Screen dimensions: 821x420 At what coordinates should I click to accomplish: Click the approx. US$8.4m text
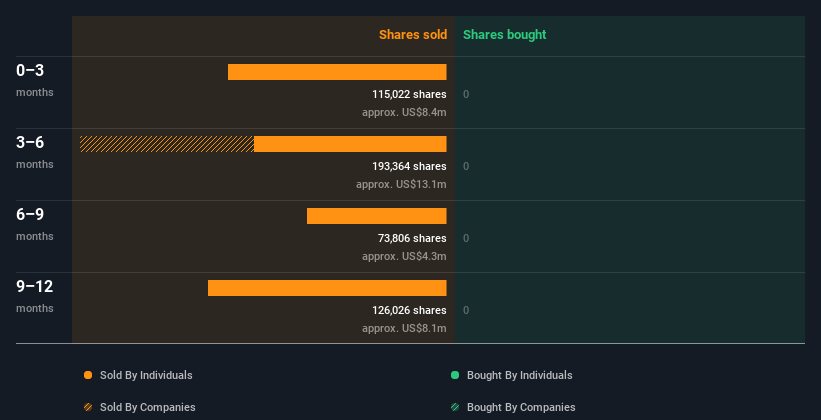(404, 112)
